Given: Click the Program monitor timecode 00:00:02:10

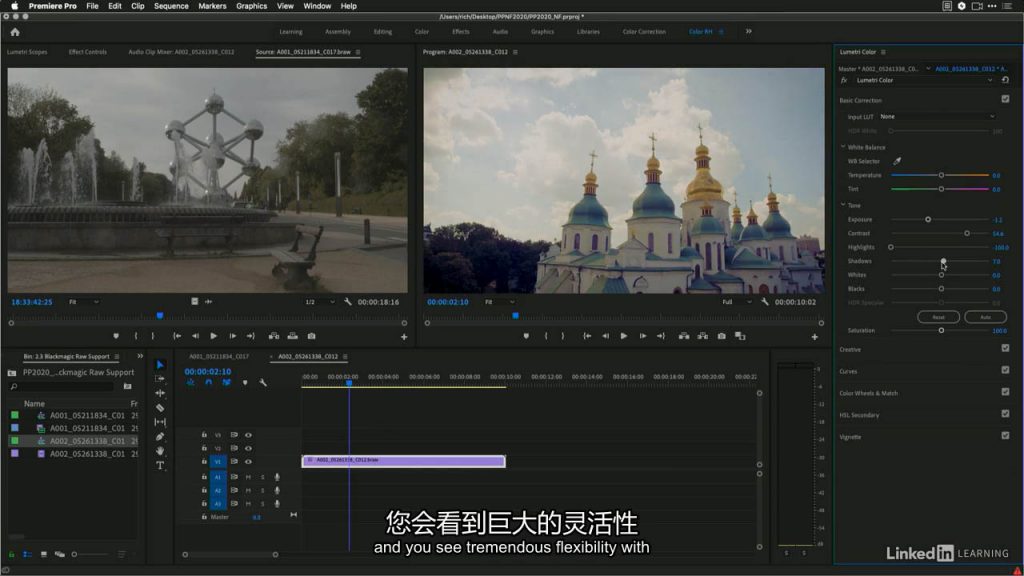Looking at the screenshot, I should click(x=447, y=302).
